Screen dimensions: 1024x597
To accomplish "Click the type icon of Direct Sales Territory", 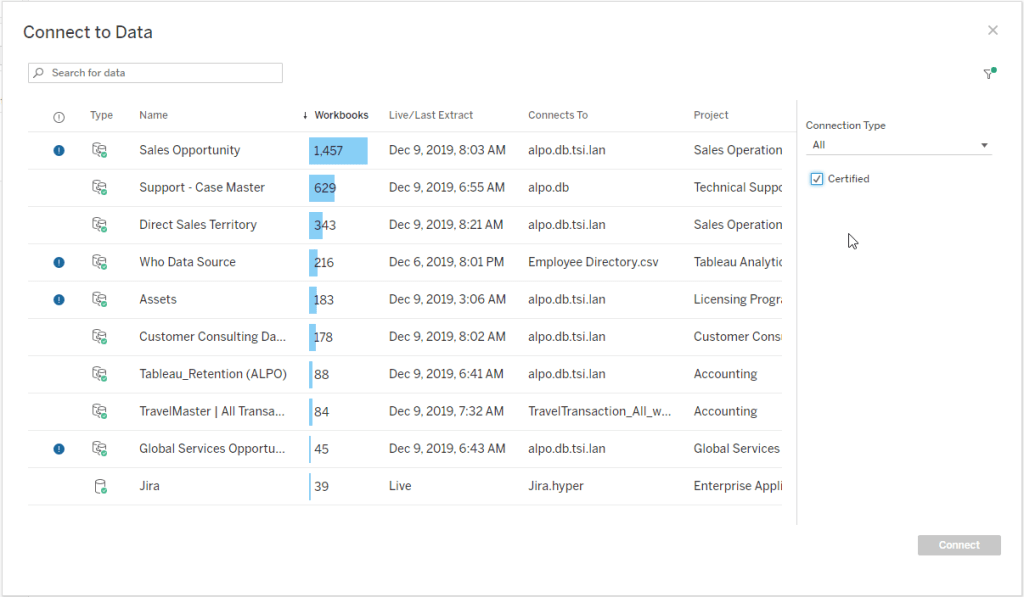I will [99, 225].
